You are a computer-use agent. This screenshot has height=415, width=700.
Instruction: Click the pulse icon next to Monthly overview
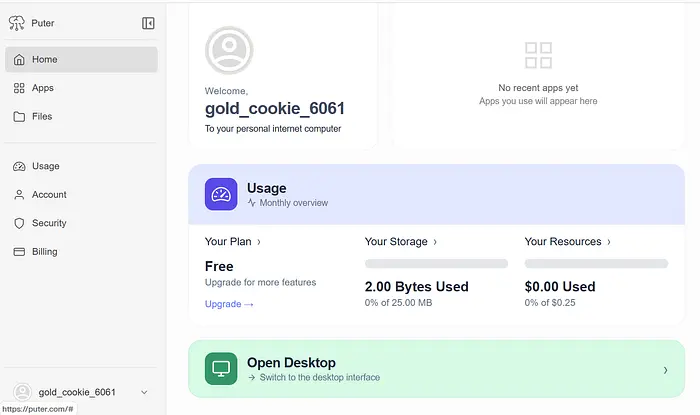252,203
